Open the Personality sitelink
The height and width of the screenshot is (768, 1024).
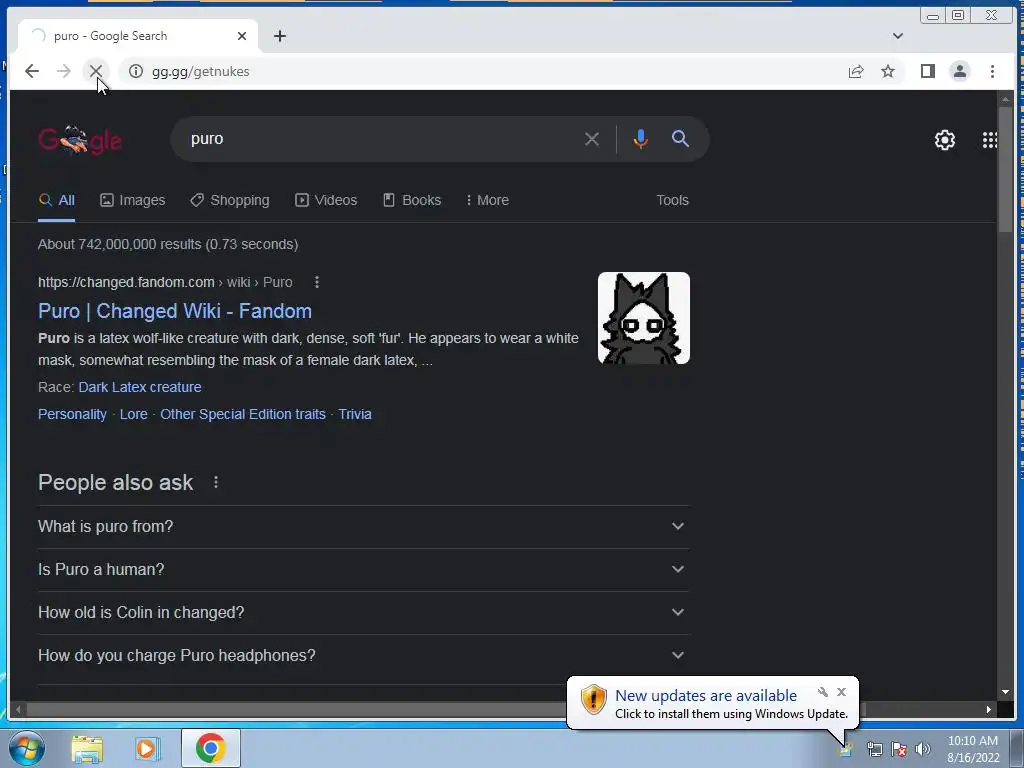click(72, 414)
